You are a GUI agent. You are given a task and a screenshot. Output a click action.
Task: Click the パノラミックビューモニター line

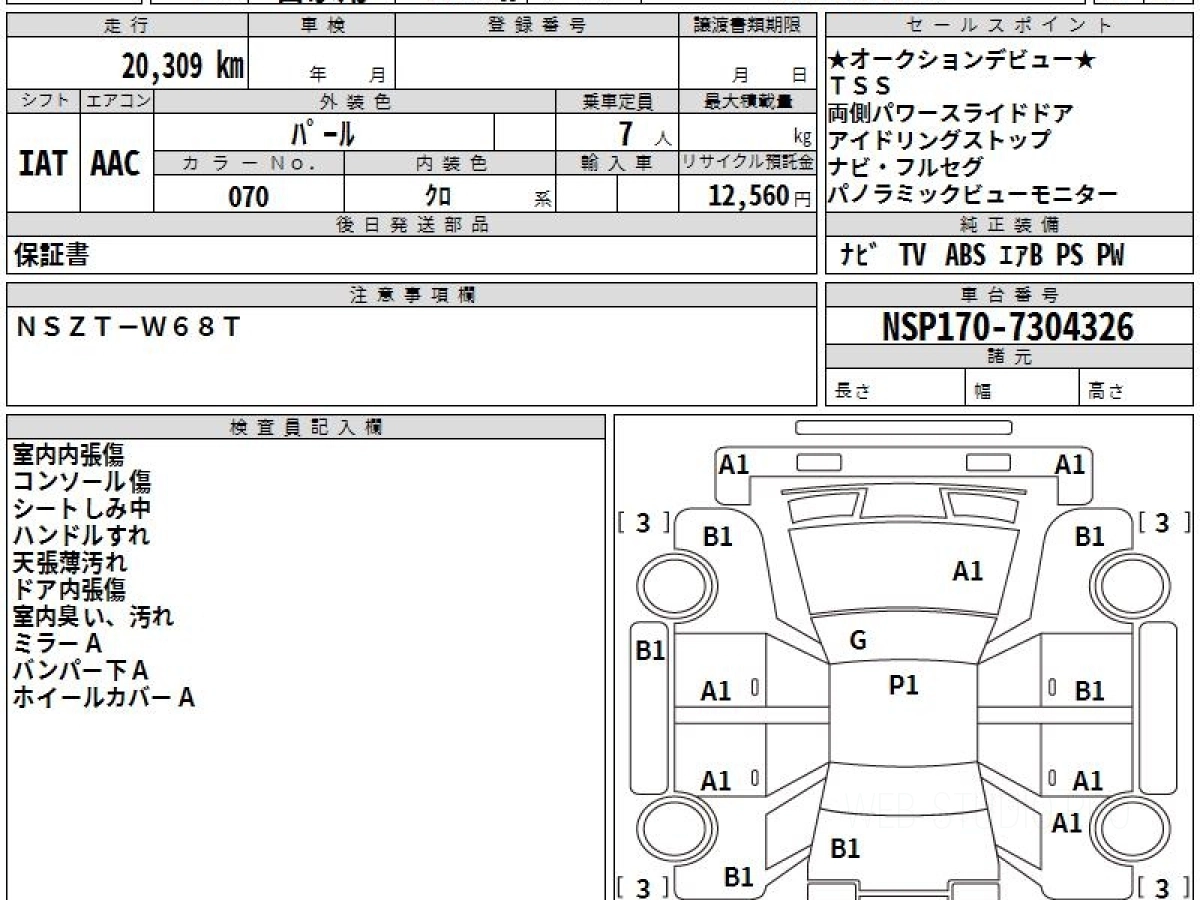[x=973, y=194]
